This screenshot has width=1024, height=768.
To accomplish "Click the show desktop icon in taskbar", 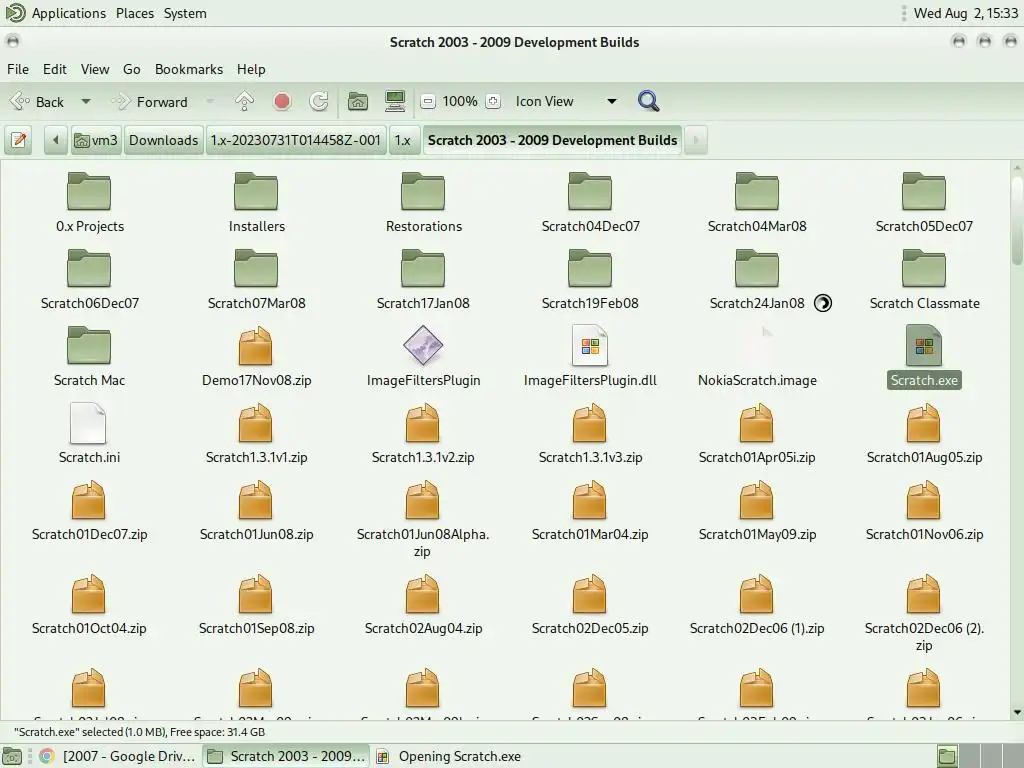I will pyautogui.click(x=12, y=756).
